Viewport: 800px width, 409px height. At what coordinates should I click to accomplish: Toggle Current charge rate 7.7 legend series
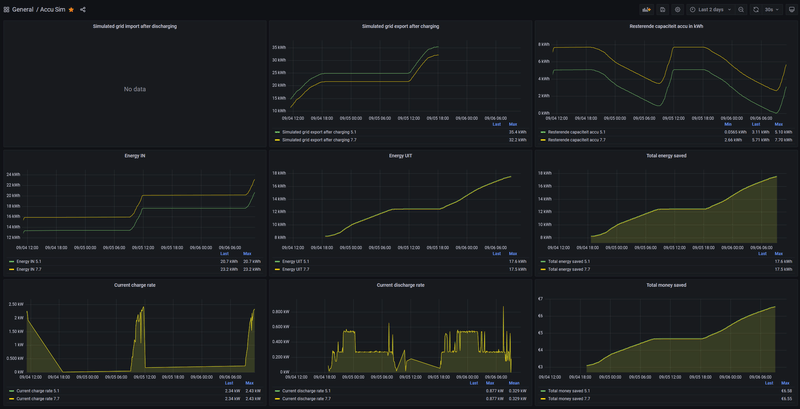[38, 398]
